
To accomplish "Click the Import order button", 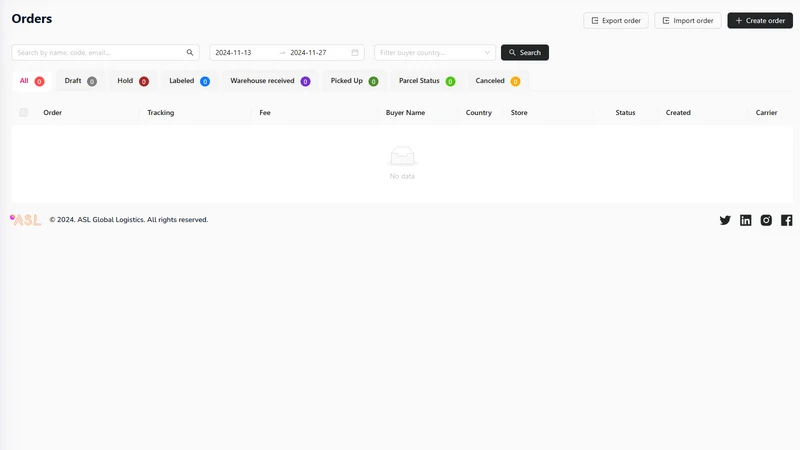I will point(688,20).
